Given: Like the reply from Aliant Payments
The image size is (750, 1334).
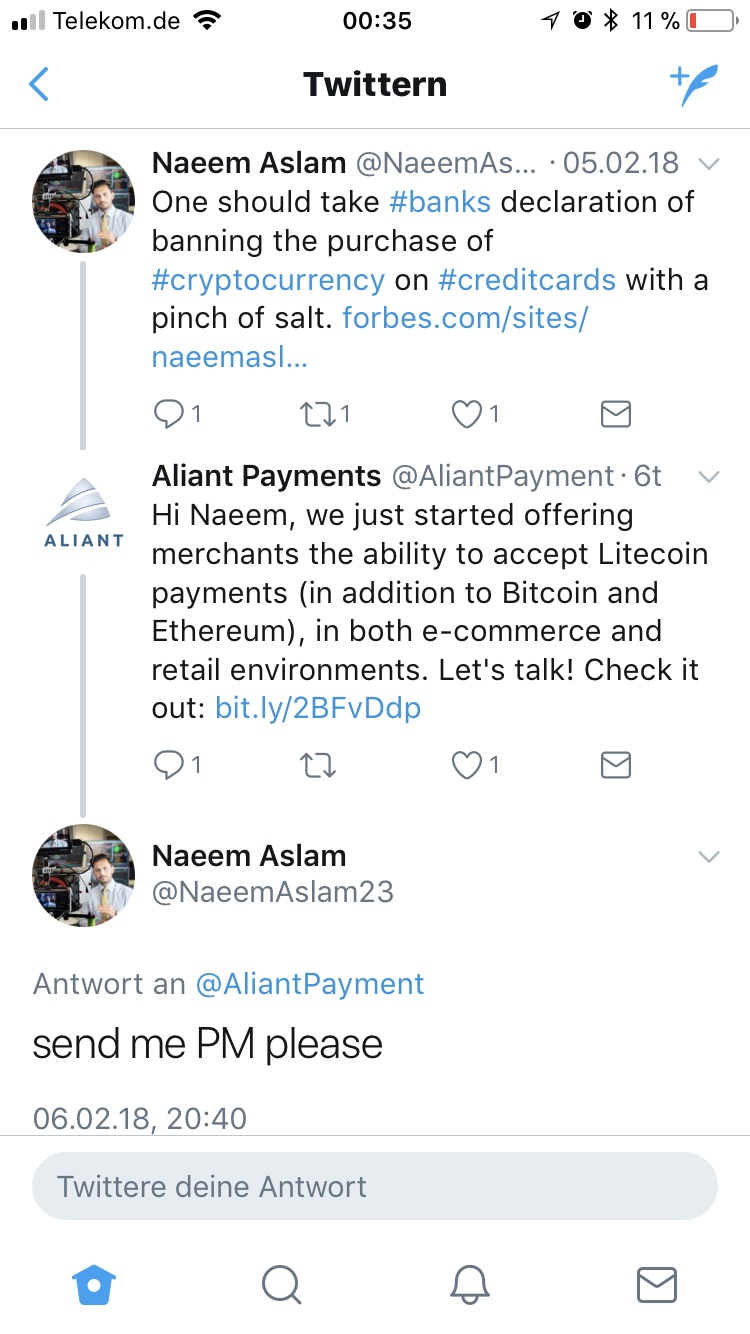Looking at the screenshot, I should click(x=466, y=765).
